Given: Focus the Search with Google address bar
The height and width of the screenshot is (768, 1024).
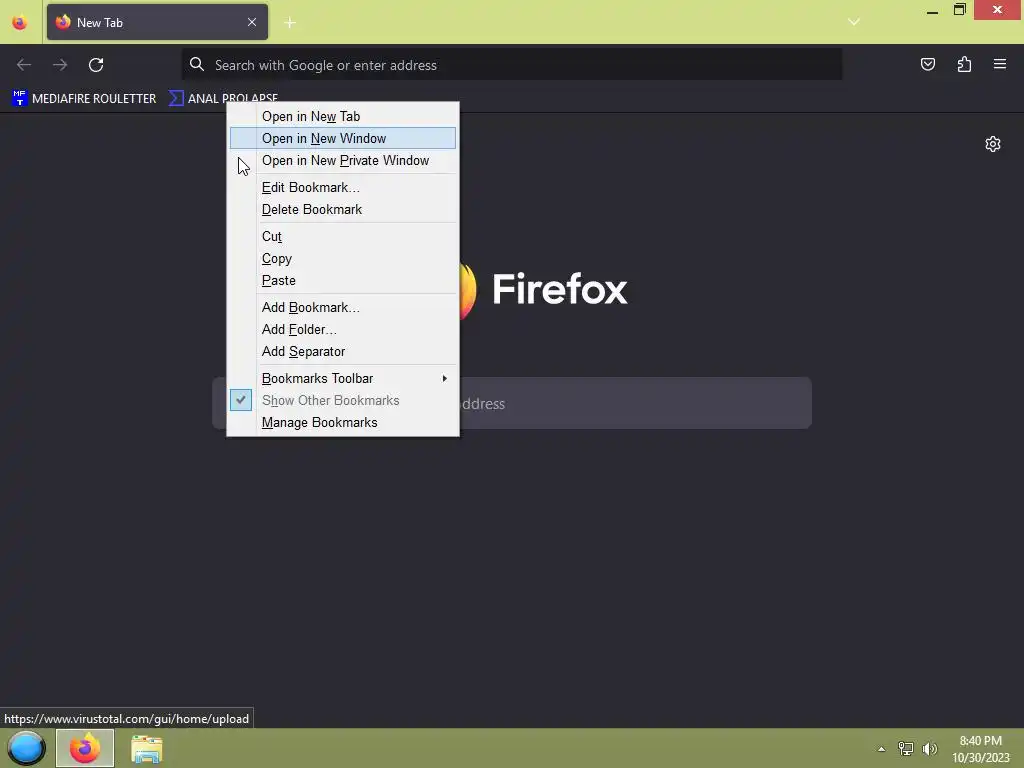Looking at the screenshot, I should click(511, 65).
